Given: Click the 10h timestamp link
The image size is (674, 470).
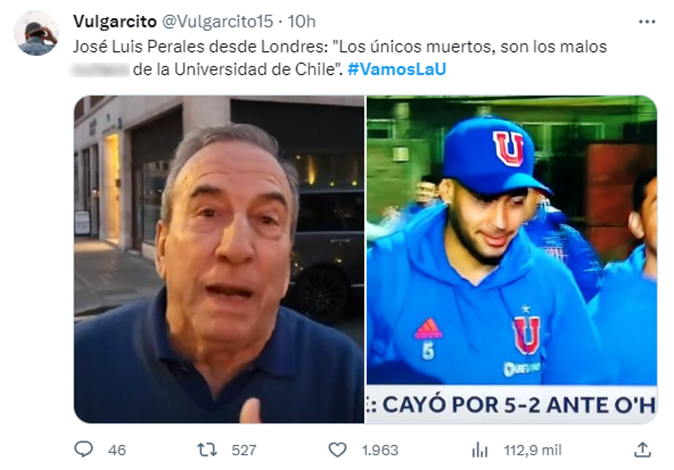Looking at the screenshot, I should click(x=301, y=21).
